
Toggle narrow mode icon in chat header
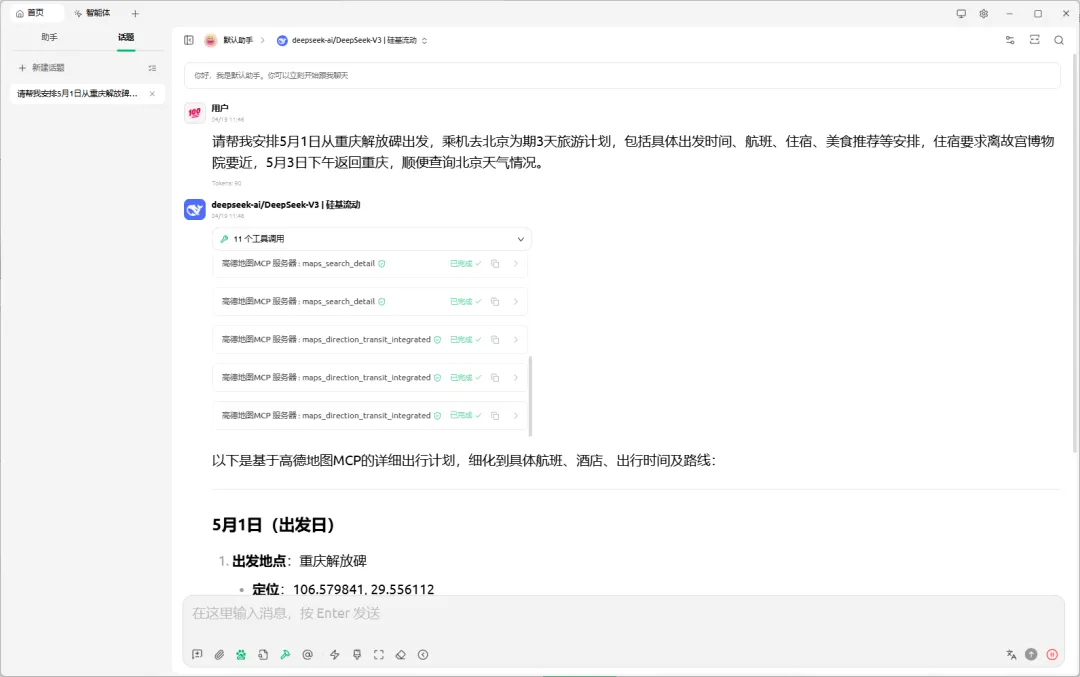point(1035,40)
